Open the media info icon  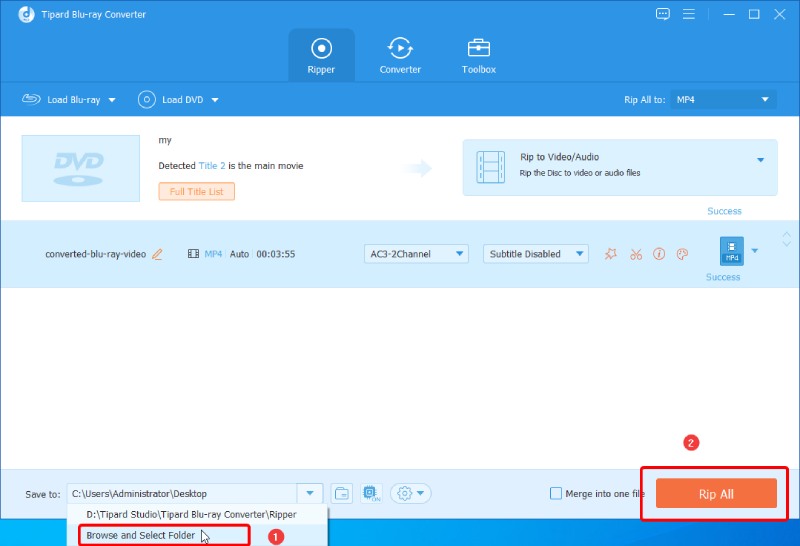[x=659, y=254]
